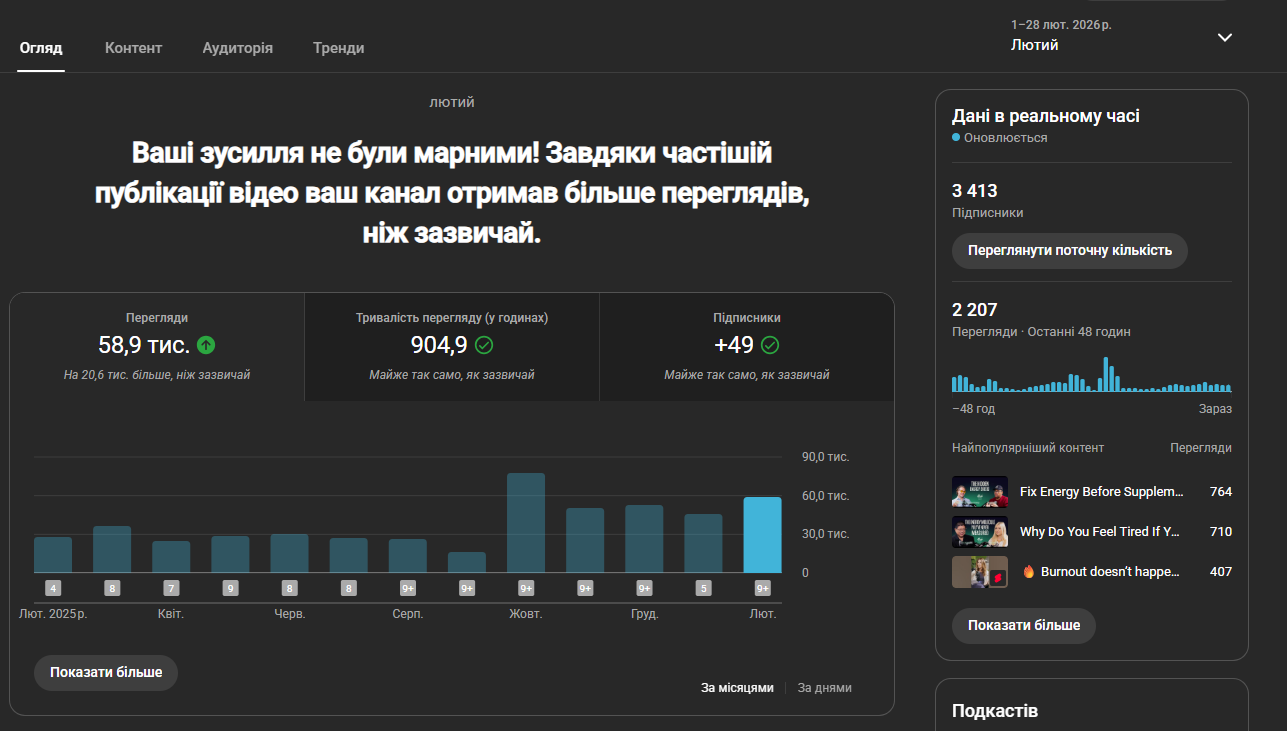Switch the chart to За днями view
Screen dimensions: 1287x731
(x=825, y=688)
